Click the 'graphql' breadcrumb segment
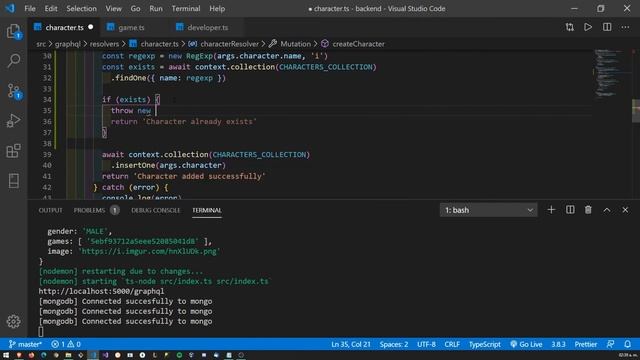 coord(68,44)
